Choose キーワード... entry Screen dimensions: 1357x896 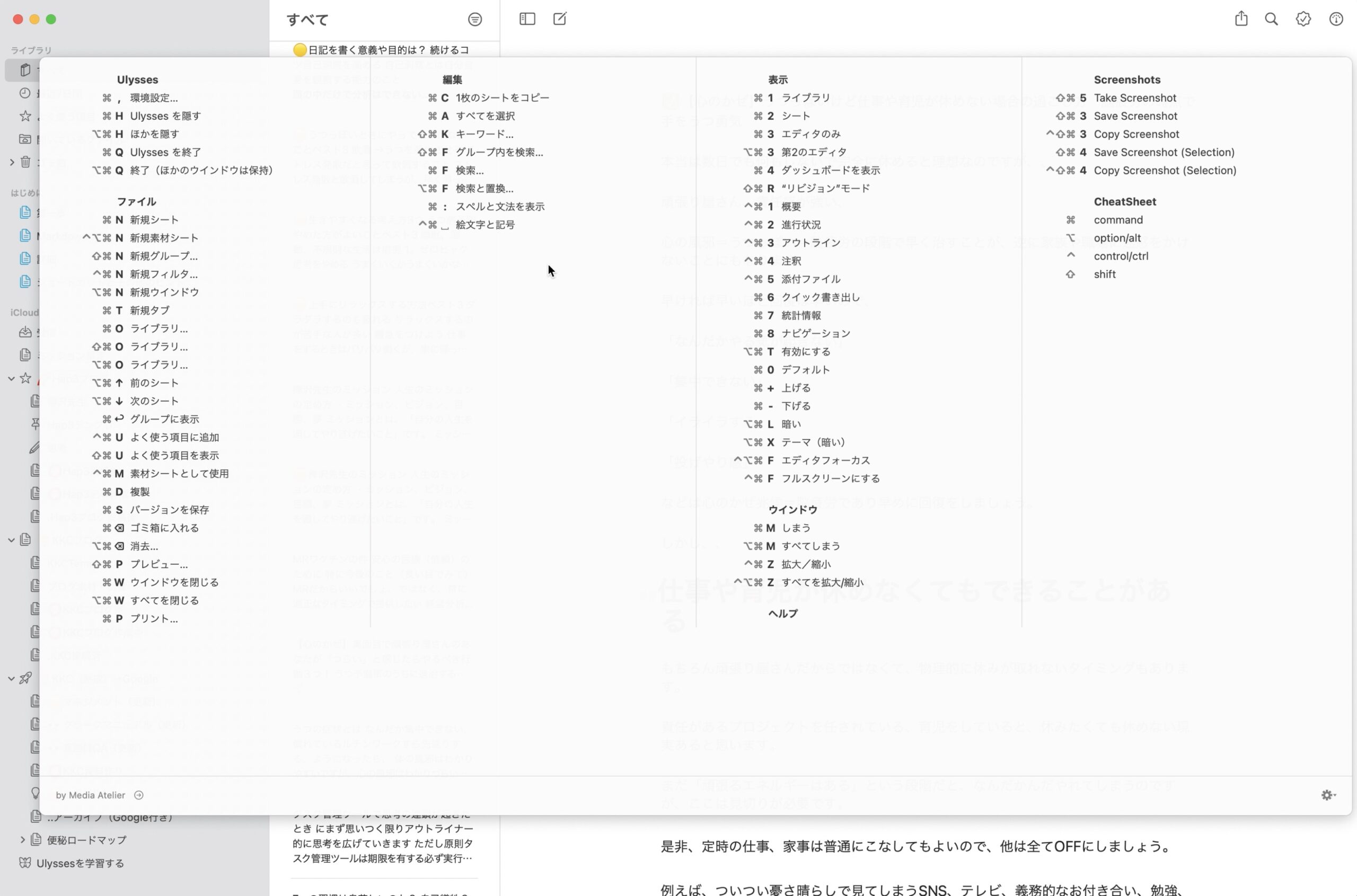tap(484, 134)
